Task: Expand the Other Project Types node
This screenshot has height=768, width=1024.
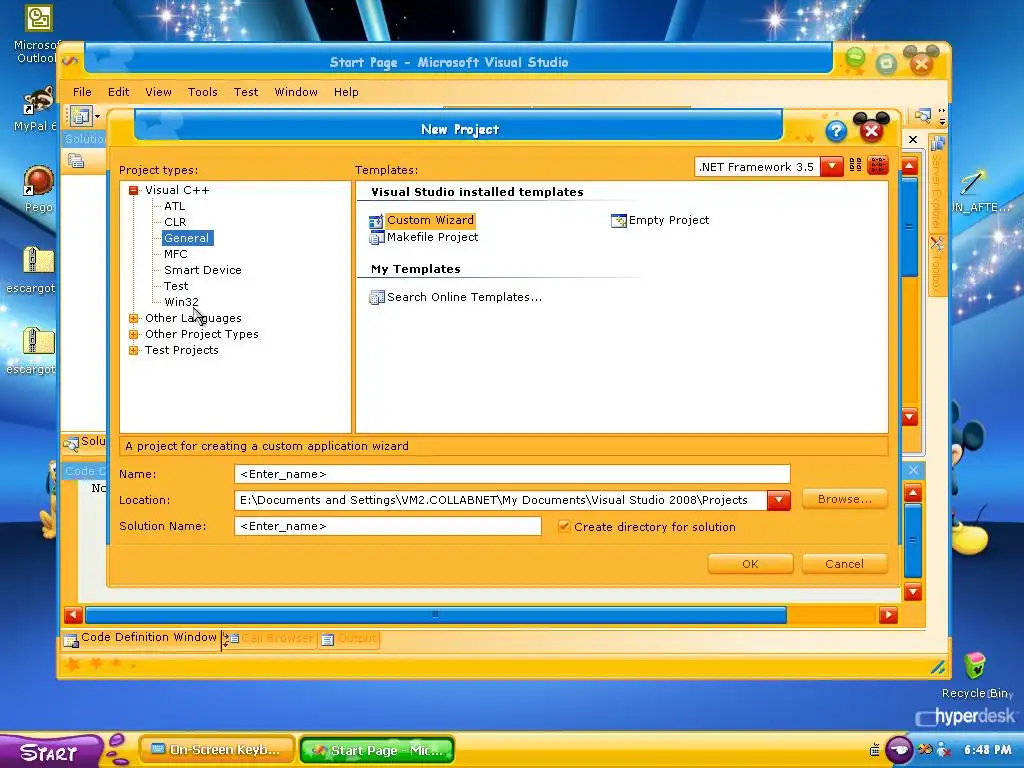Action: (133, 334)
